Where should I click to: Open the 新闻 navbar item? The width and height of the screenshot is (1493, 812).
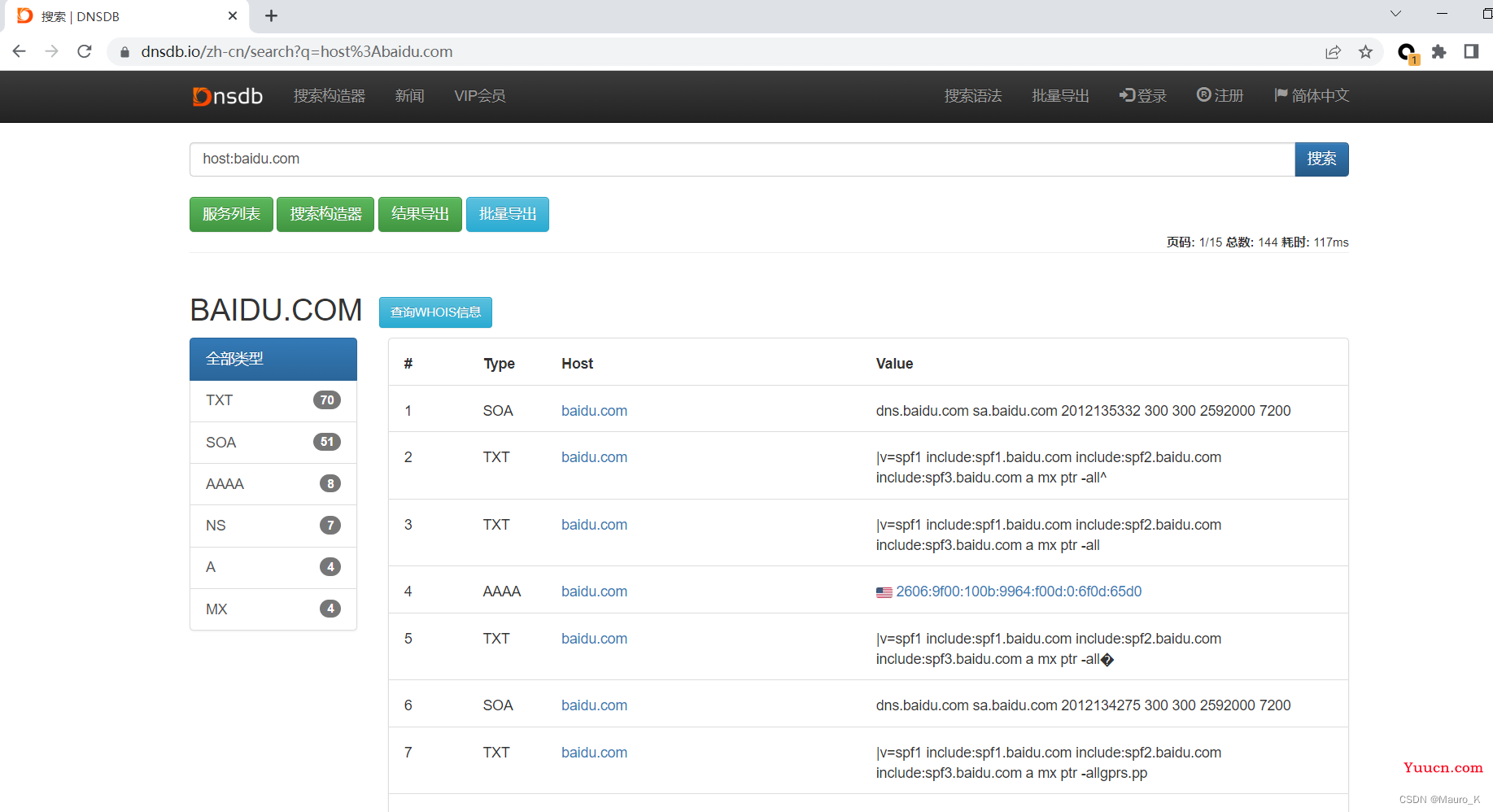click(409, 96)
